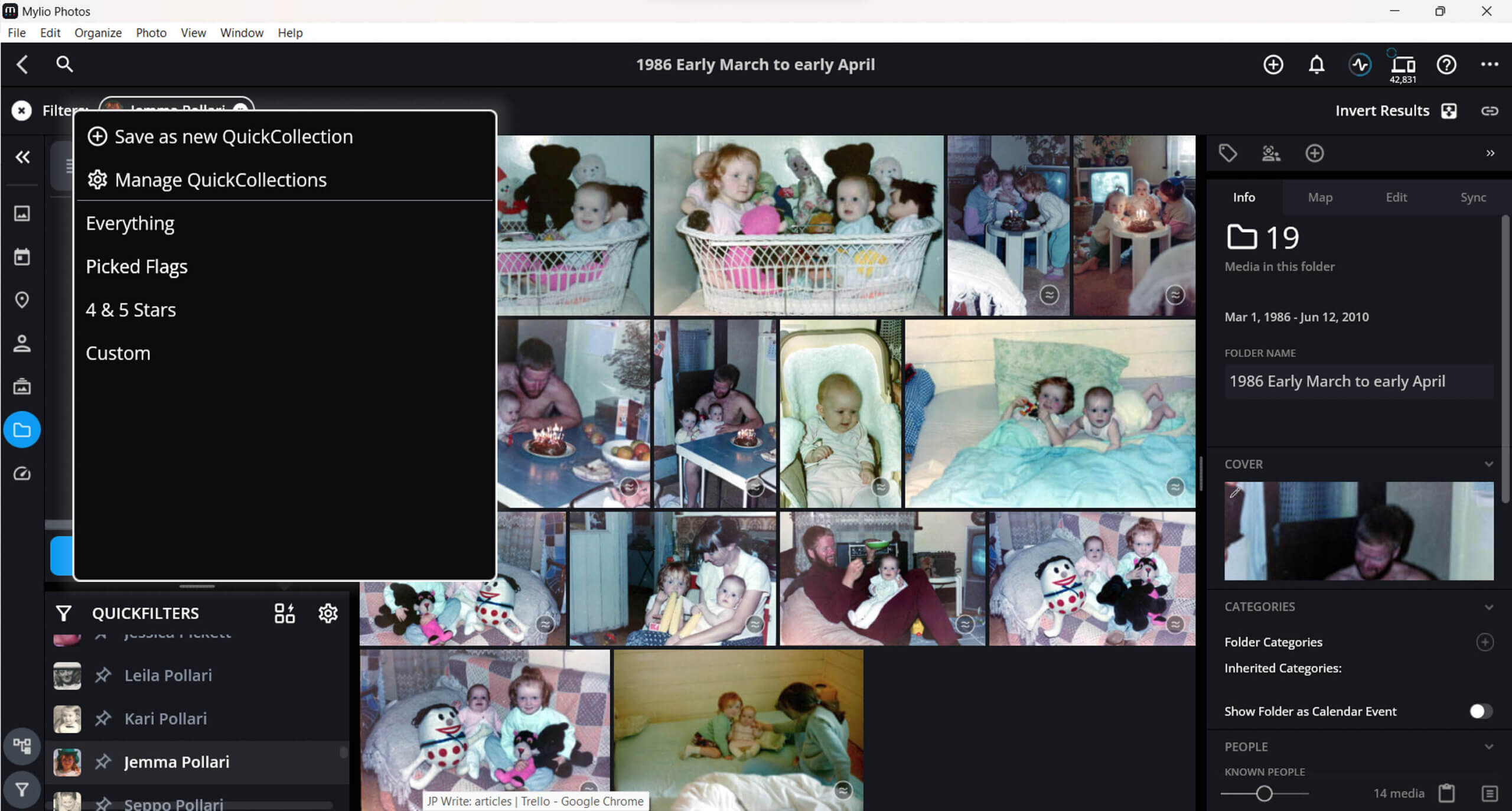Collapse the COVER section
This screenshot has width=1512, height=811.
[x=1489, y=464]
